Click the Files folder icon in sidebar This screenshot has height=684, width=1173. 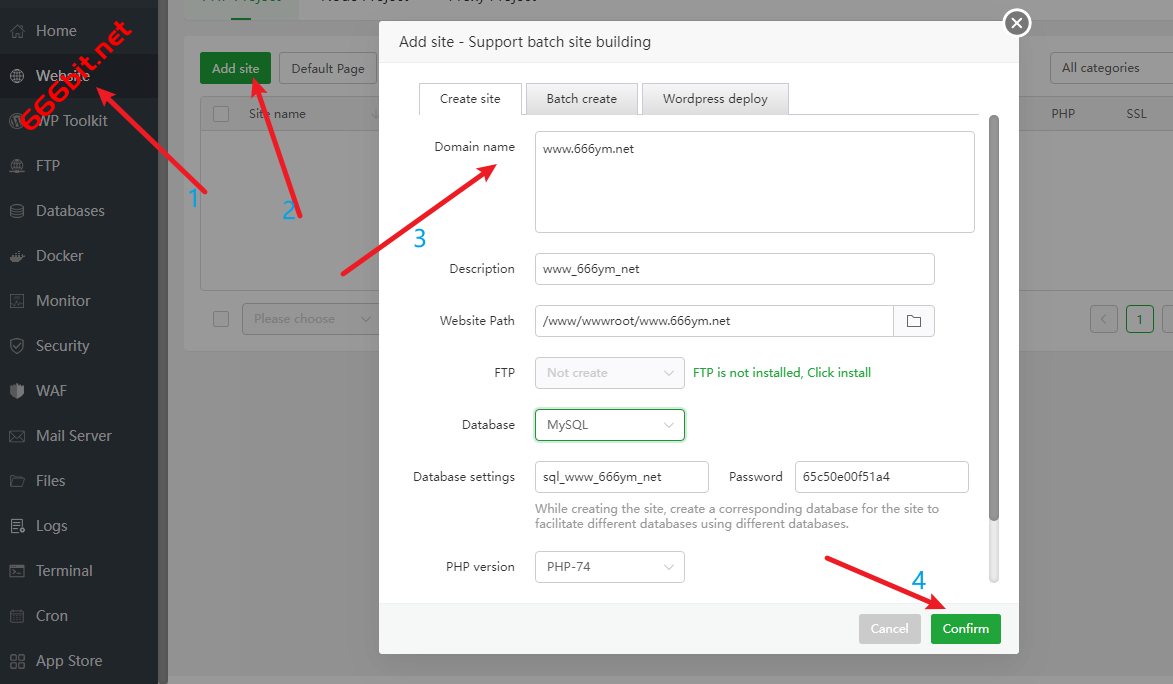[17, 481]
